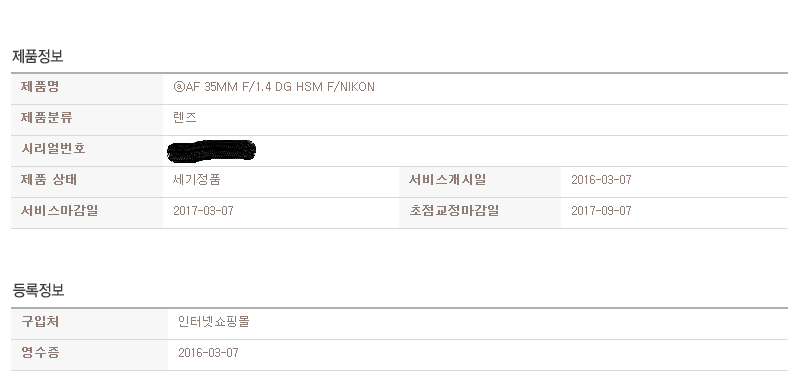Select the 제품분류 label
This screenshot has width=812, height=391.
point(47,118)
